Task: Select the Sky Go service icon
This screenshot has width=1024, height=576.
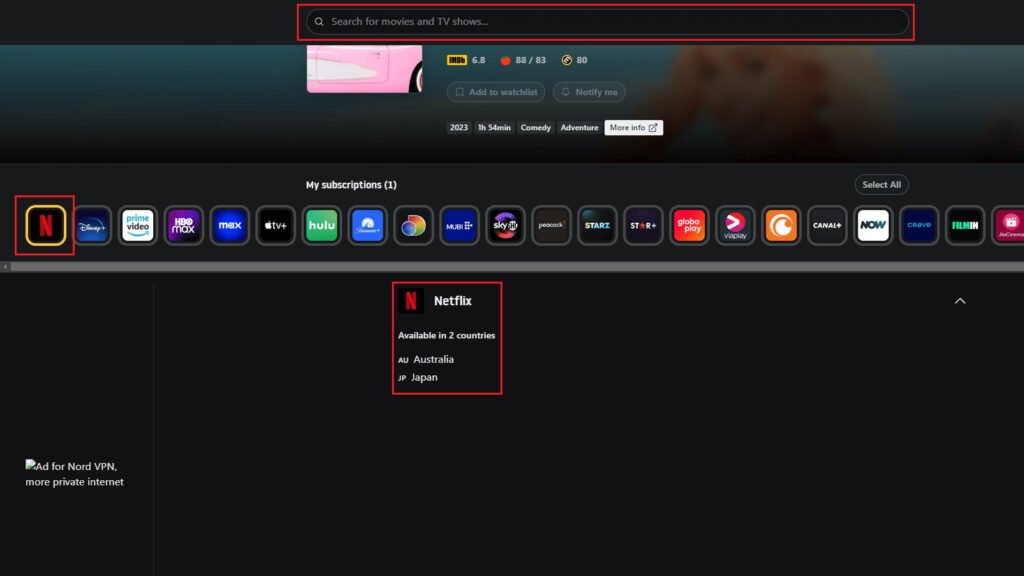Action: click(505, 225)
